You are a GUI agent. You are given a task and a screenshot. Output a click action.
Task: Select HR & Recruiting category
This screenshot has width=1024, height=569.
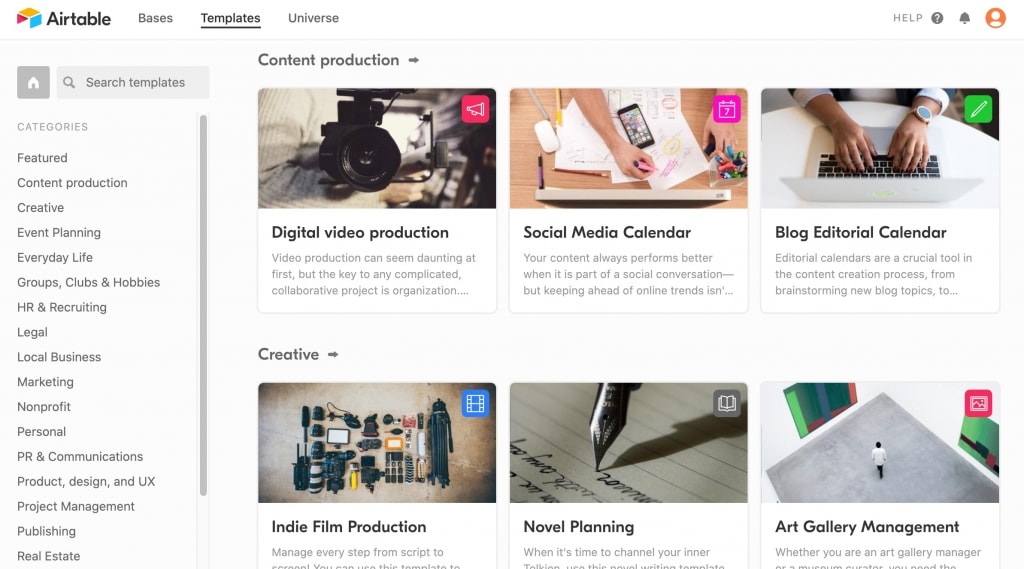62,307
